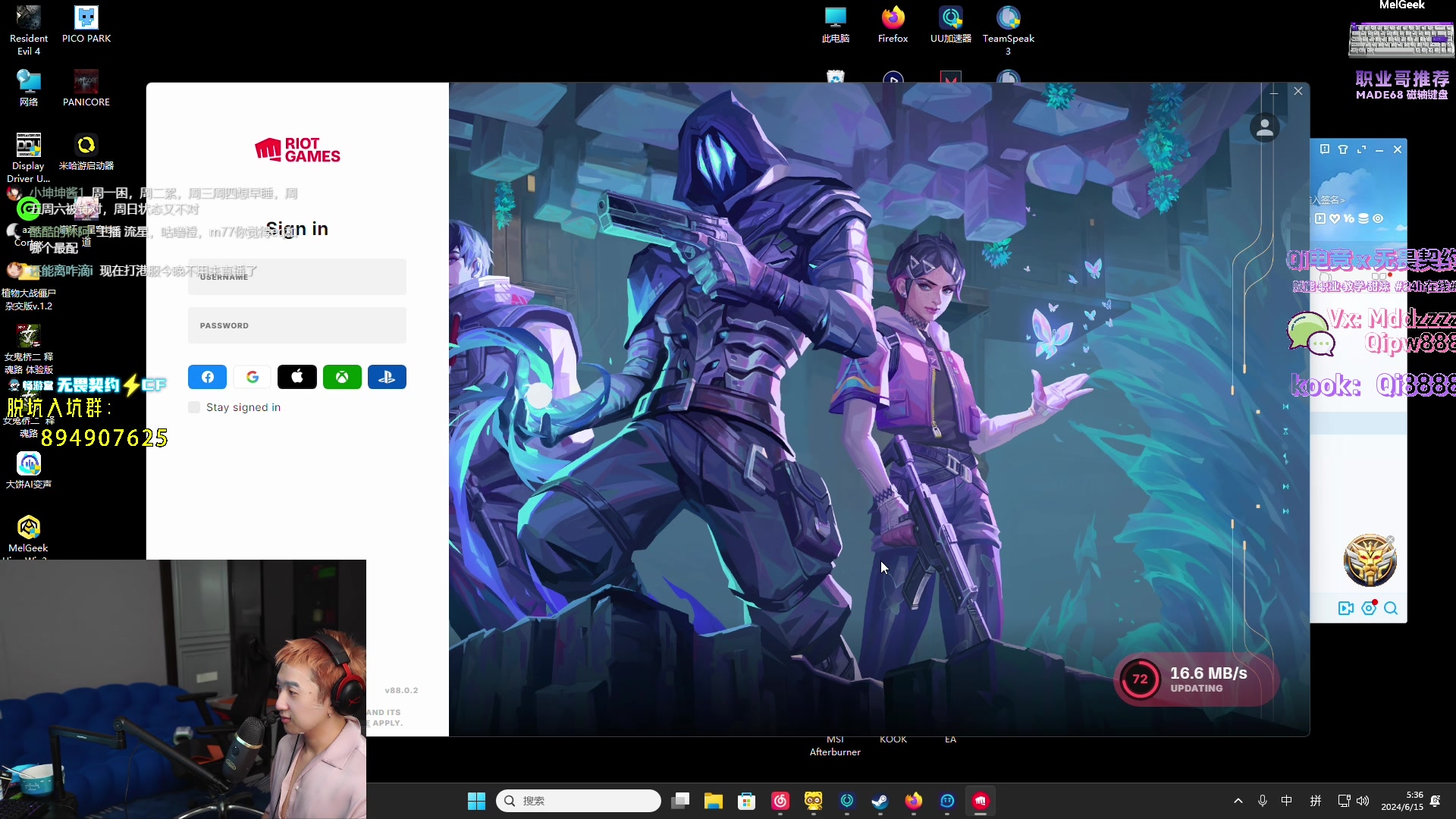Open the 米哈游启动器 desktop shortcut
Screen dimensions: 1456x819
[x=86, y=152]
